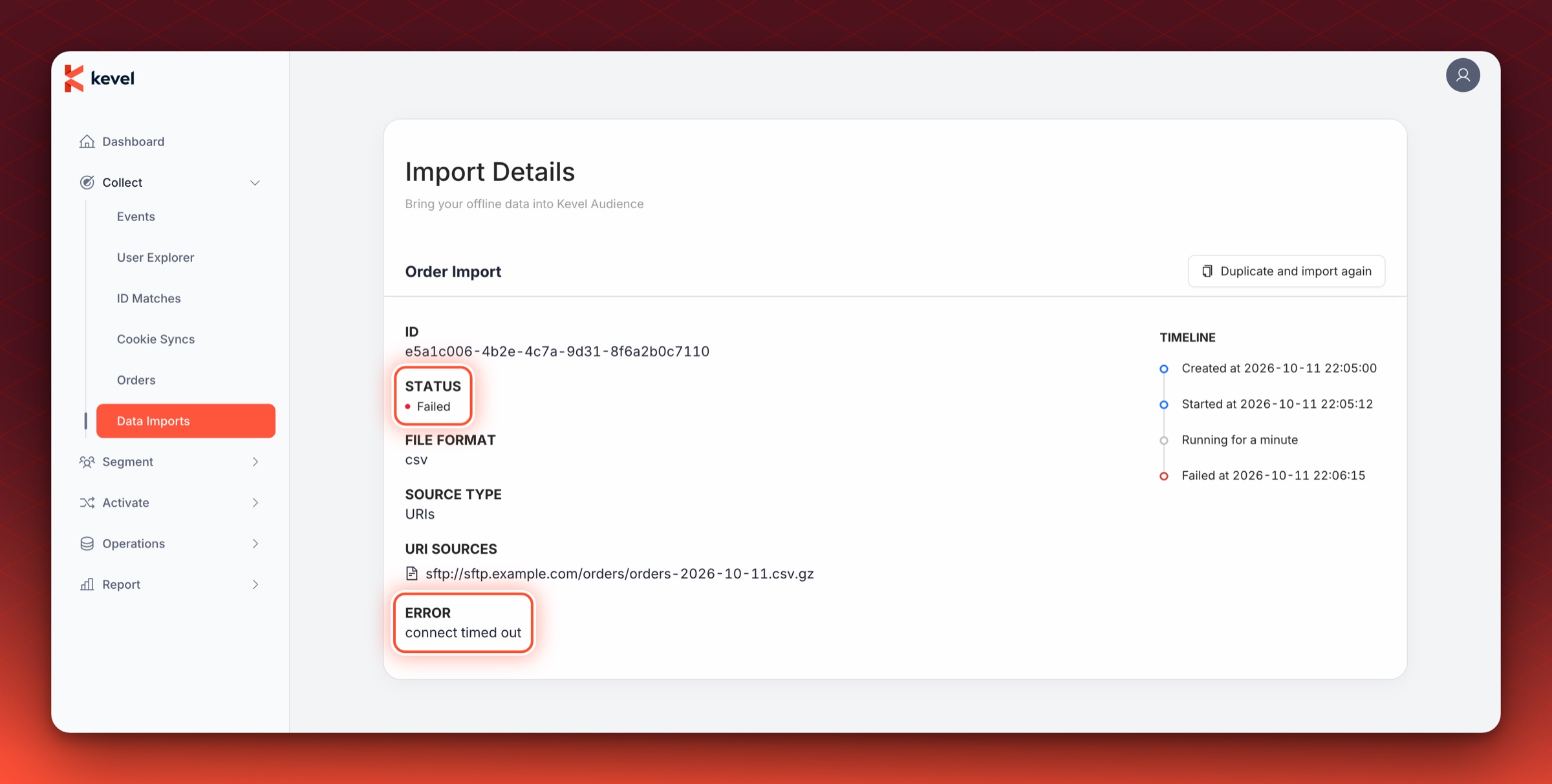Expand the Report section chevron
Image resolution: width=1552 pixels, height=784 pixels.
click(255, 584)
